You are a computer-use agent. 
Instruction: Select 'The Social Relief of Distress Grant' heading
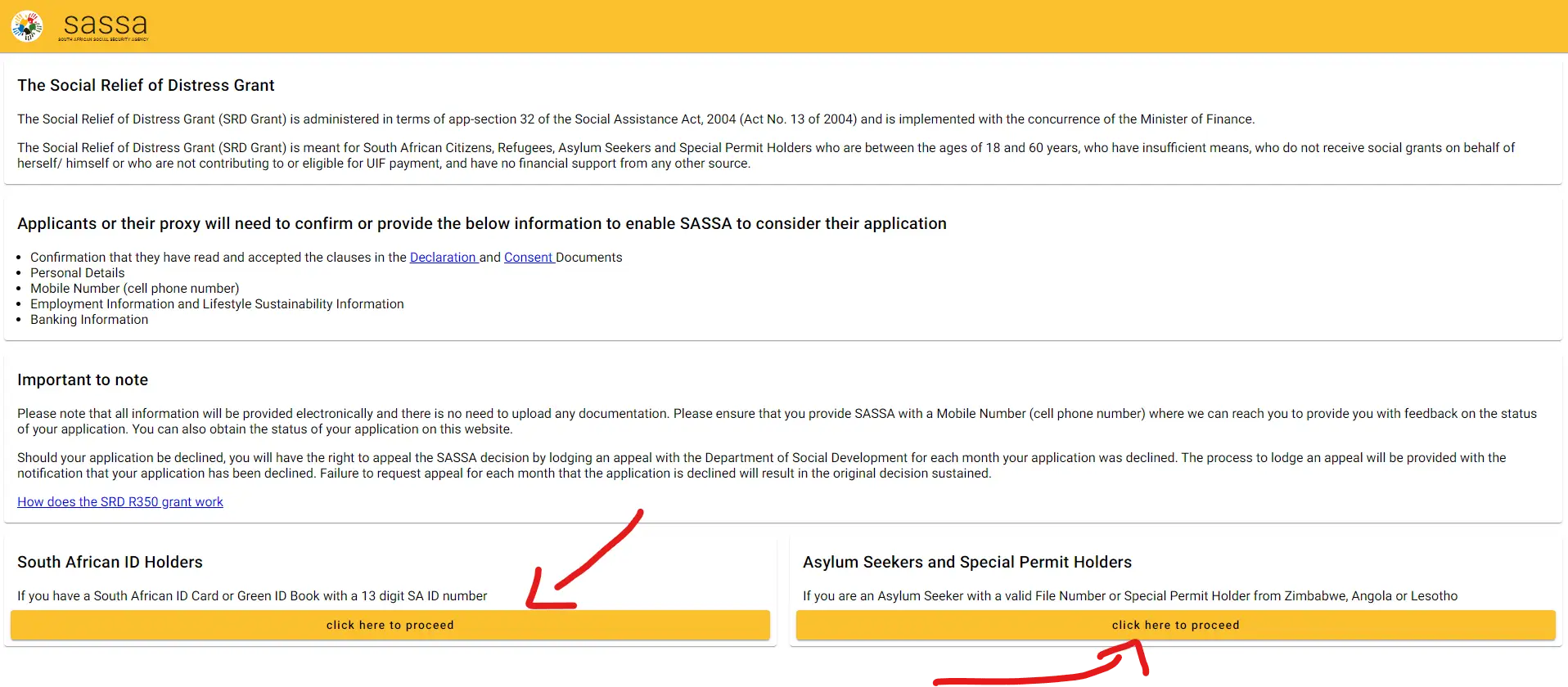pyautogui.click(x=146, y=85)
